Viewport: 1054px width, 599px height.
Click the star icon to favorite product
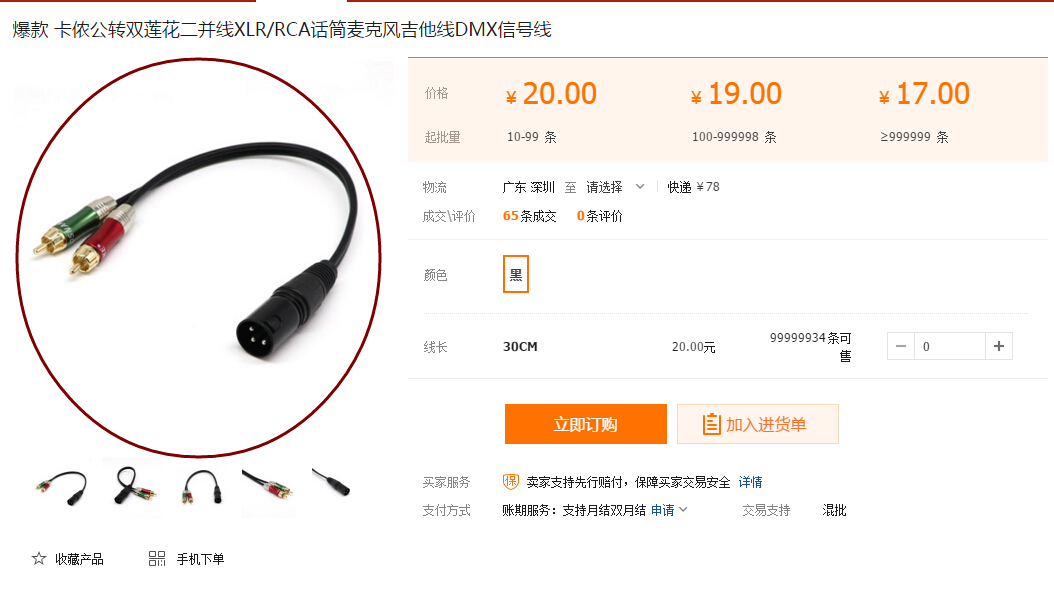point(39,559)
